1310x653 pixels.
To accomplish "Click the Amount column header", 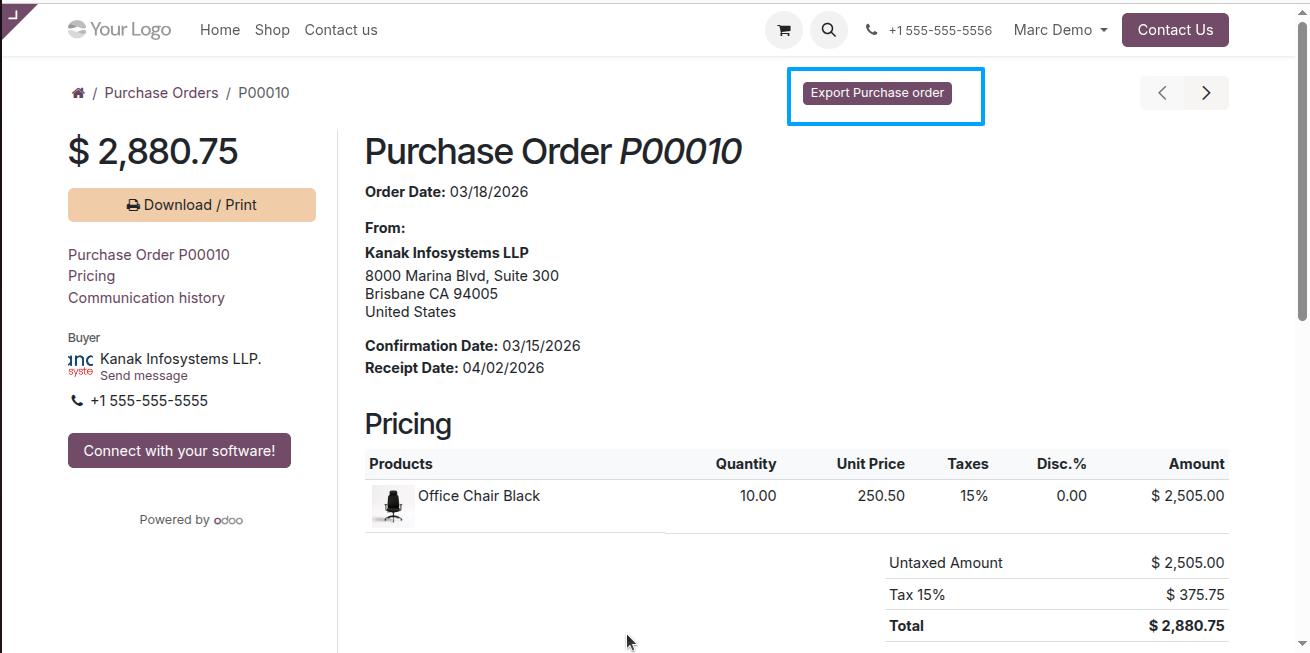I will tap(1197, 464).
